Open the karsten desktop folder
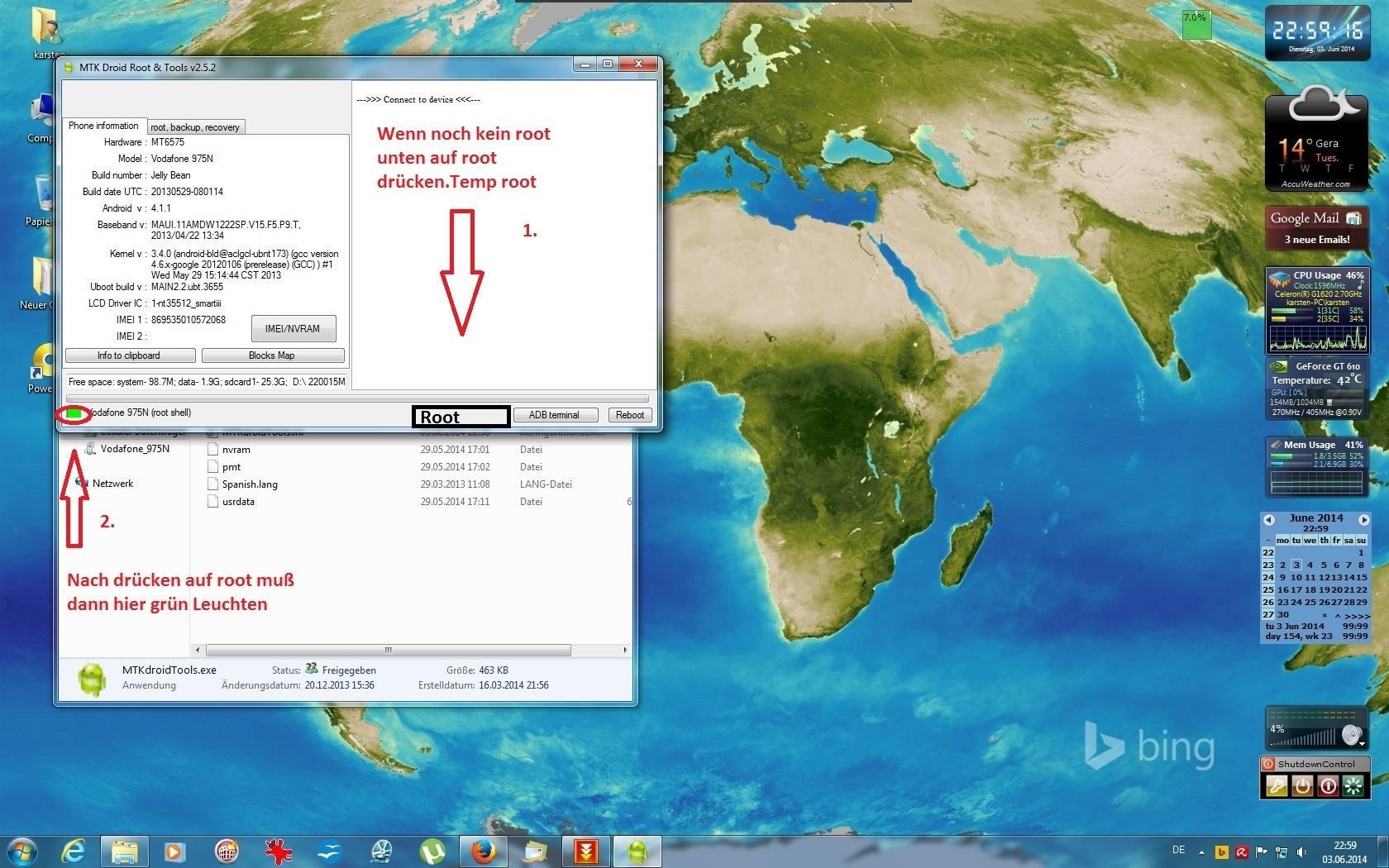 click(46, 31)
